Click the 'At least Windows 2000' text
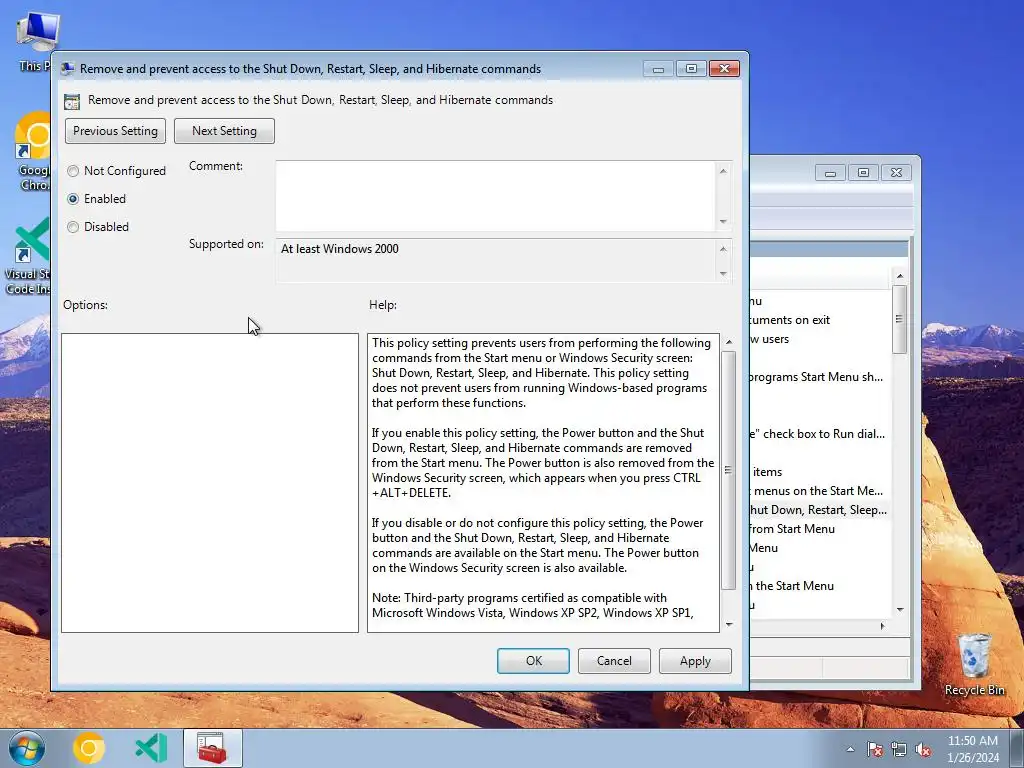The width and height of the screenshot is (1024, 768). click(340, 249)
